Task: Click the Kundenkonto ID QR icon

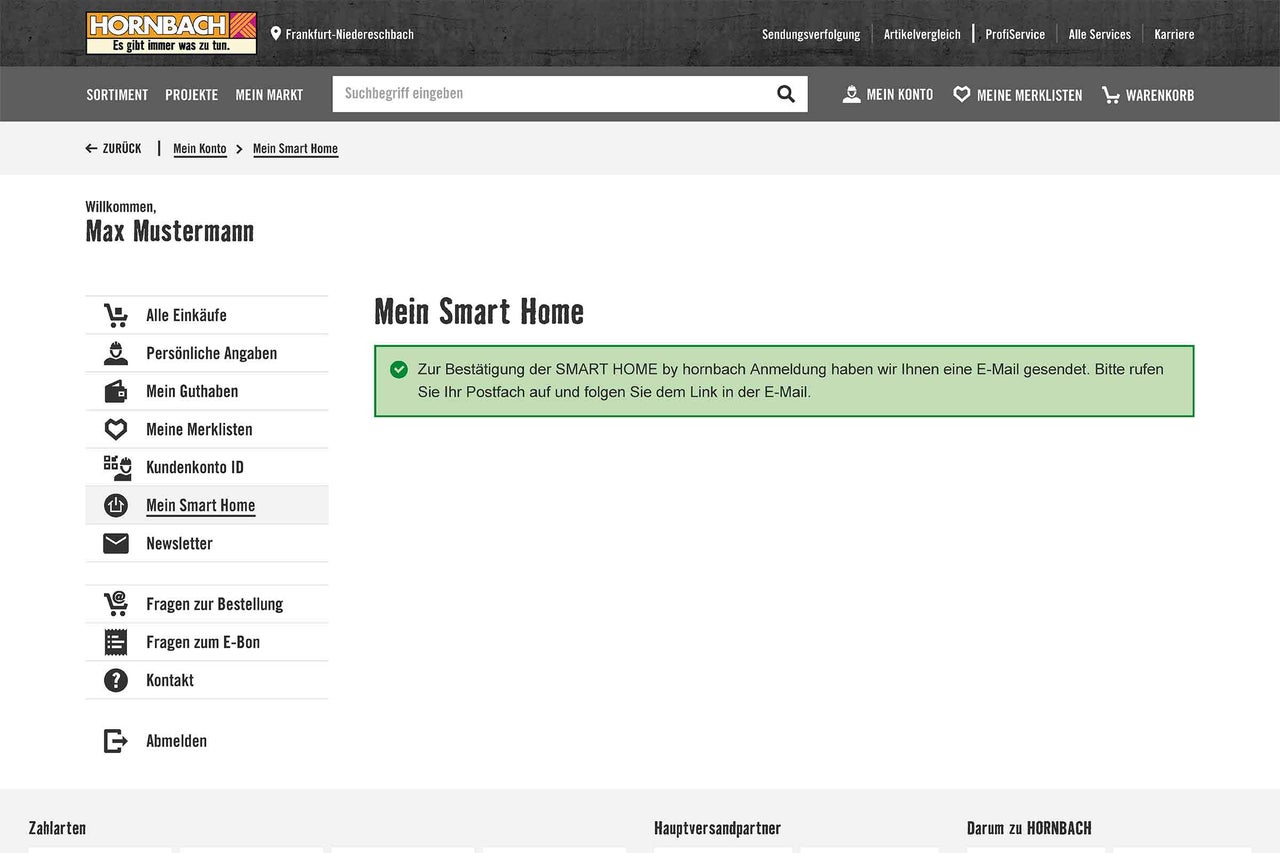Action: click(x=117, y=468)
